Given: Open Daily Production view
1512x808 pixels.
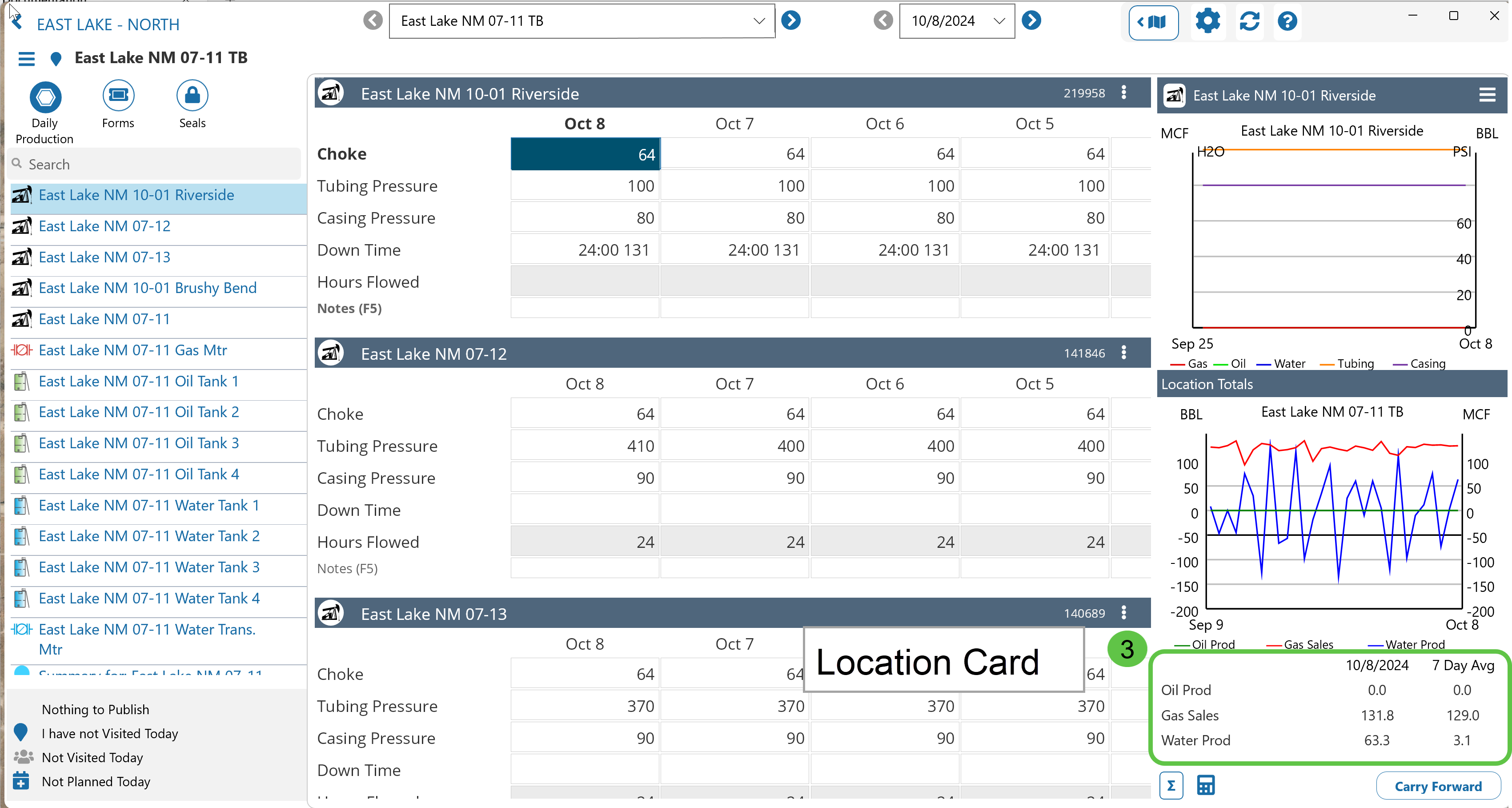Looking at the screenshot, I should coord(45,97).
